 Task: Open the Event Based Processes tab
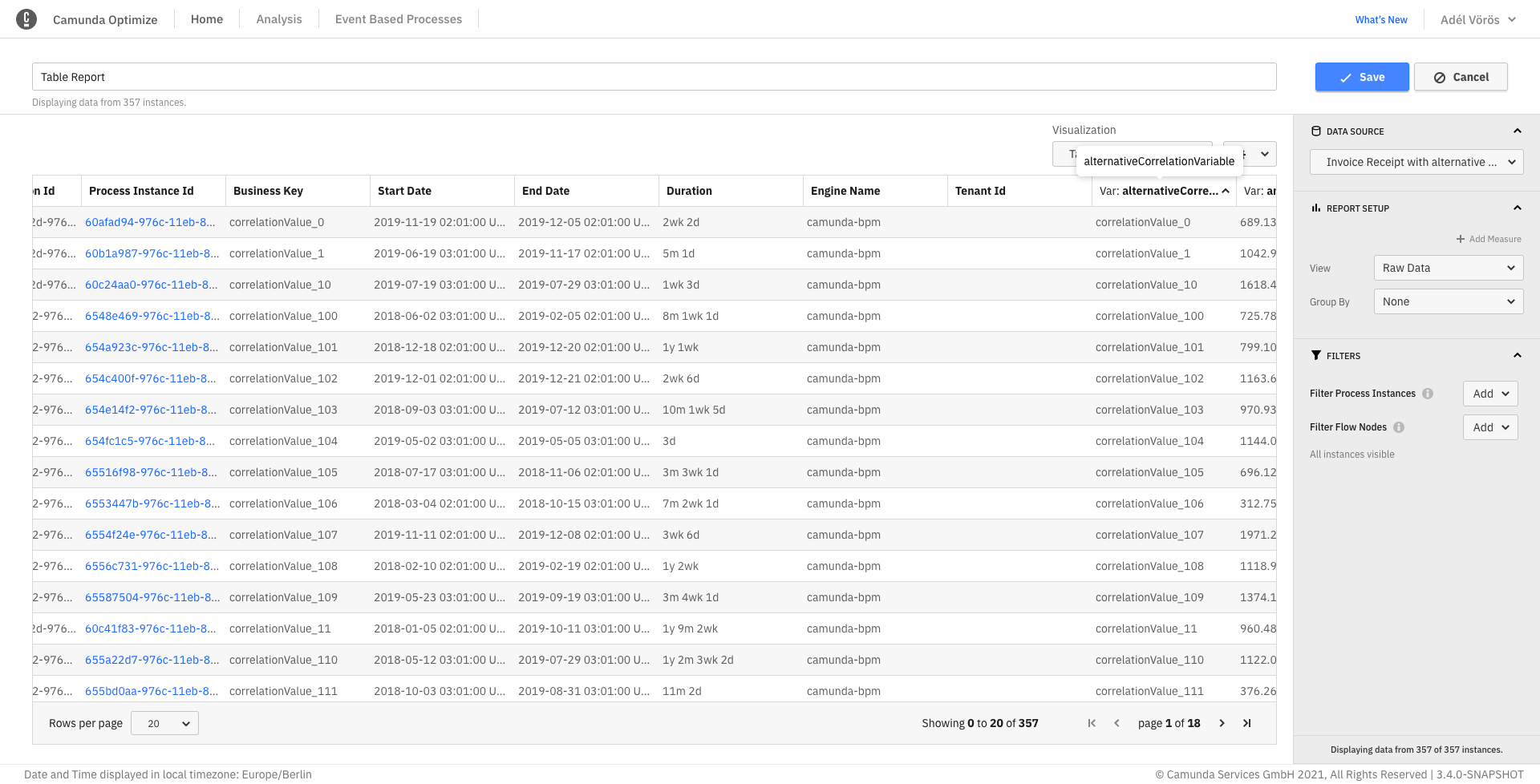pos(398,19)
